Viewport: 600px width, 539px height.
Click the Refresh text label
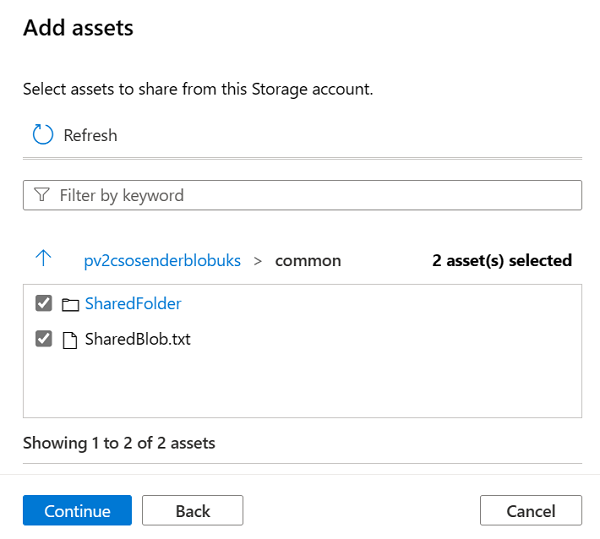pyautogui.click(x=90, y=135)
